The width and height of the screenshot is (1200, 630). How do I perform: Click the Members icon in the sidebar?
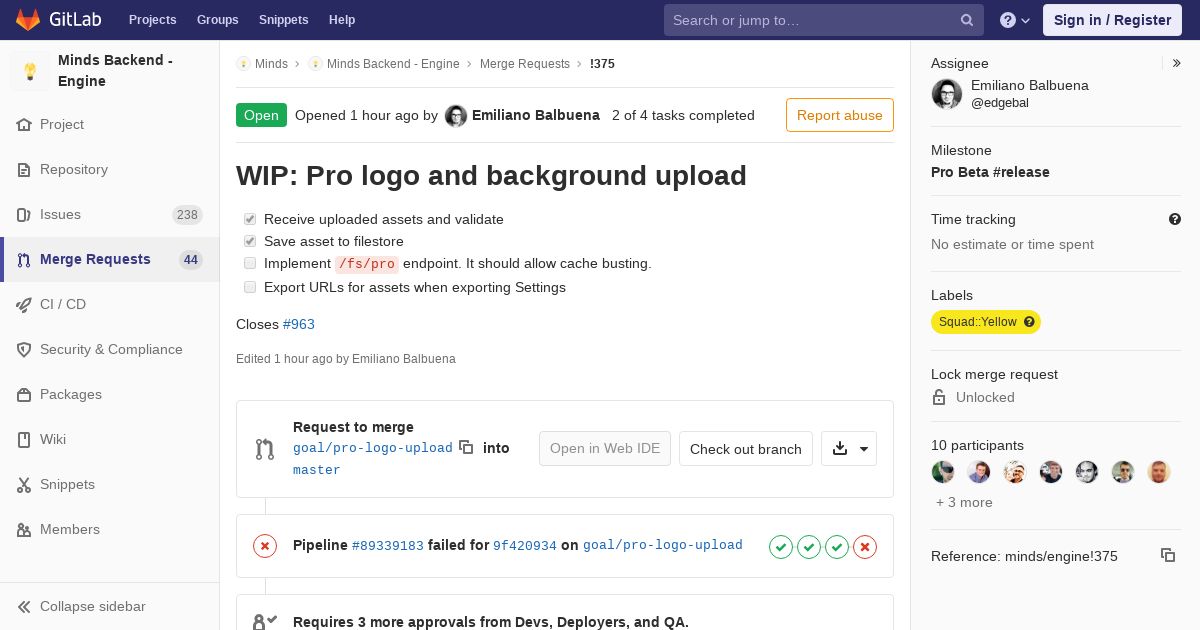click(24, 530)
